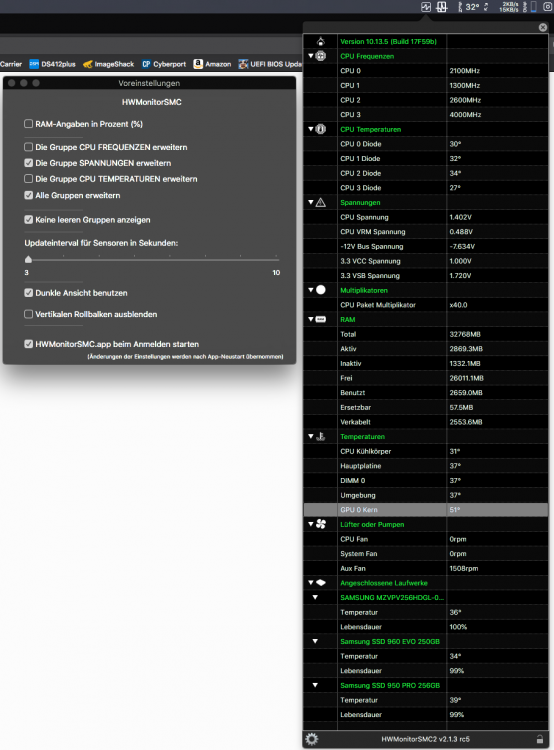Select the GPU 0 Kern row
This screenshot has width=554, height=750.
(x=426, y=510)
